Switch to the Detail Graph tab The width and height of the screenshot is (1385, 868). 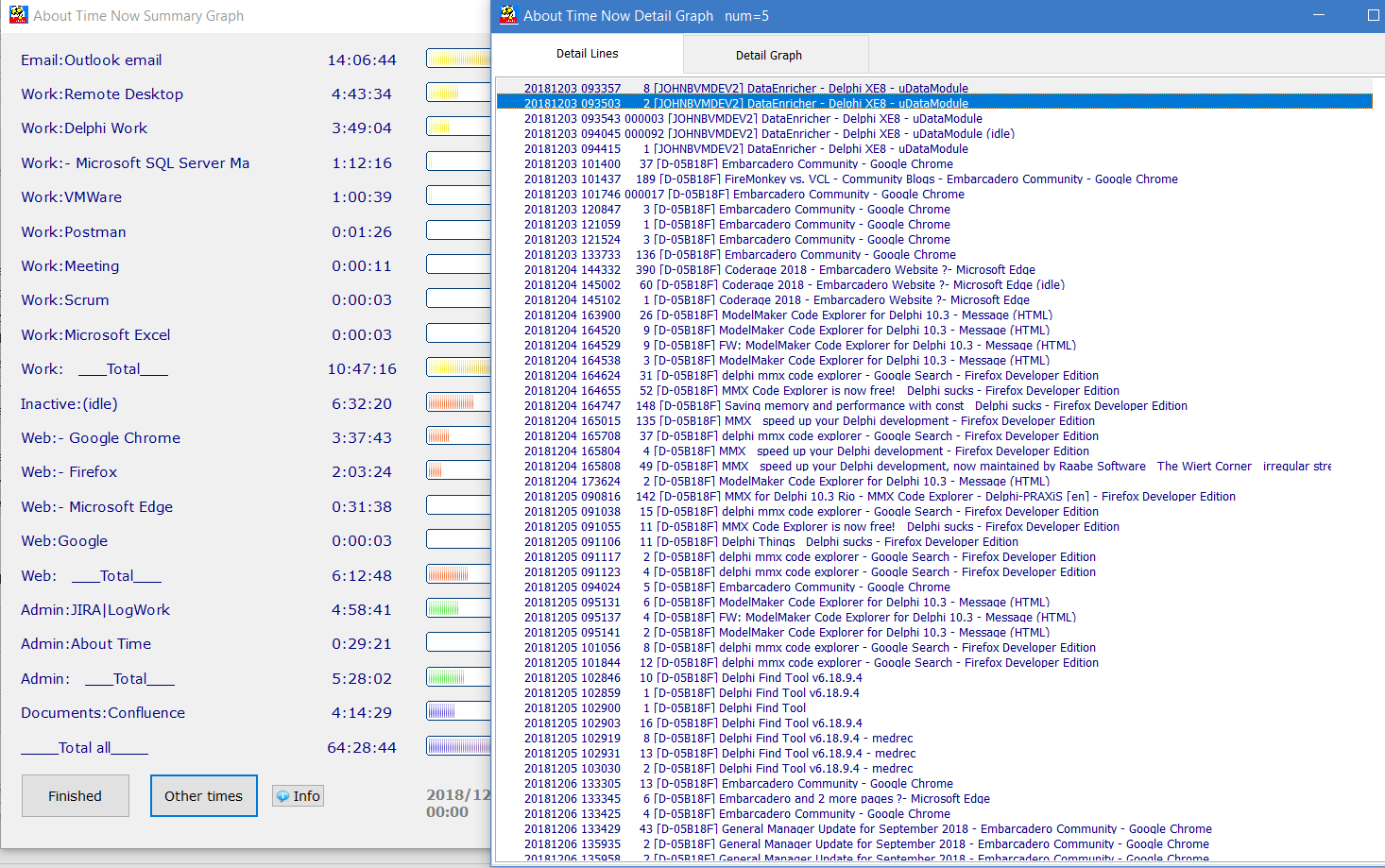point(768,55)
